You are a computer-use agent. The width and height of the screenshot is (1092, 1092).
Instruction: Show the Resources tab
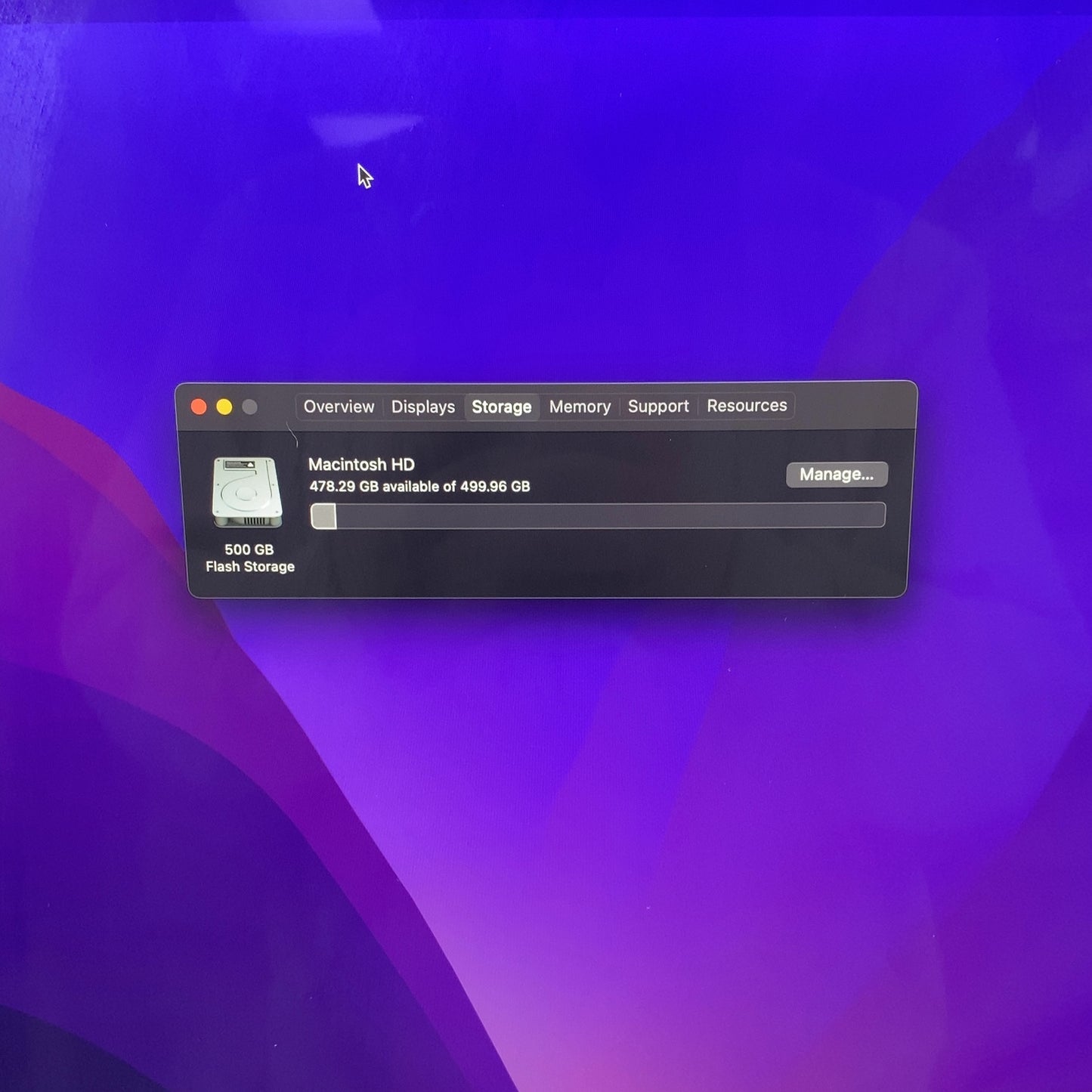[747, 405]
